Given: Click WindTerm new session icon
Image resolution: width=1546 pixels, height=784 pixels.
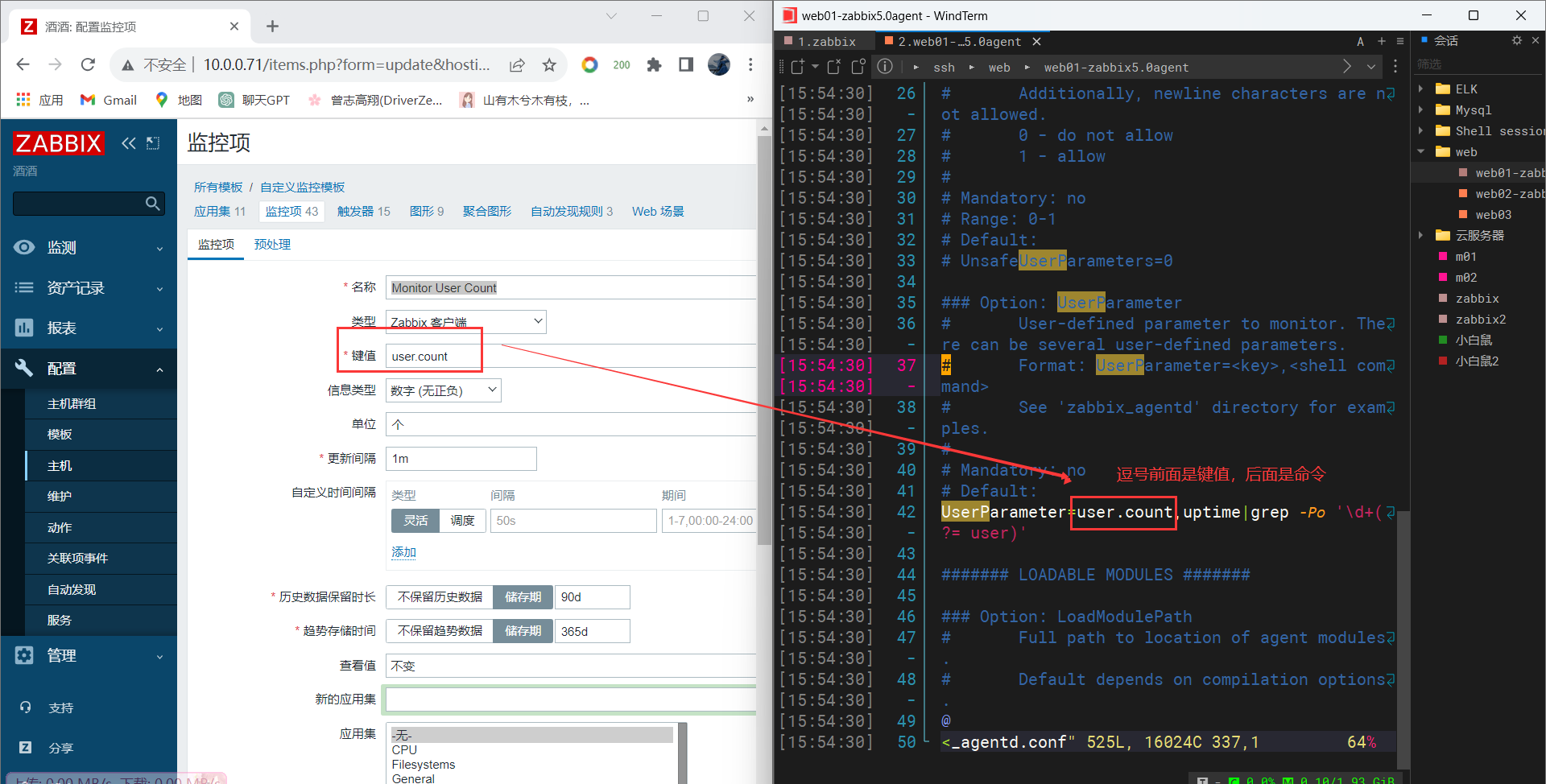Looking at the screenshot, I should [797, 67].
